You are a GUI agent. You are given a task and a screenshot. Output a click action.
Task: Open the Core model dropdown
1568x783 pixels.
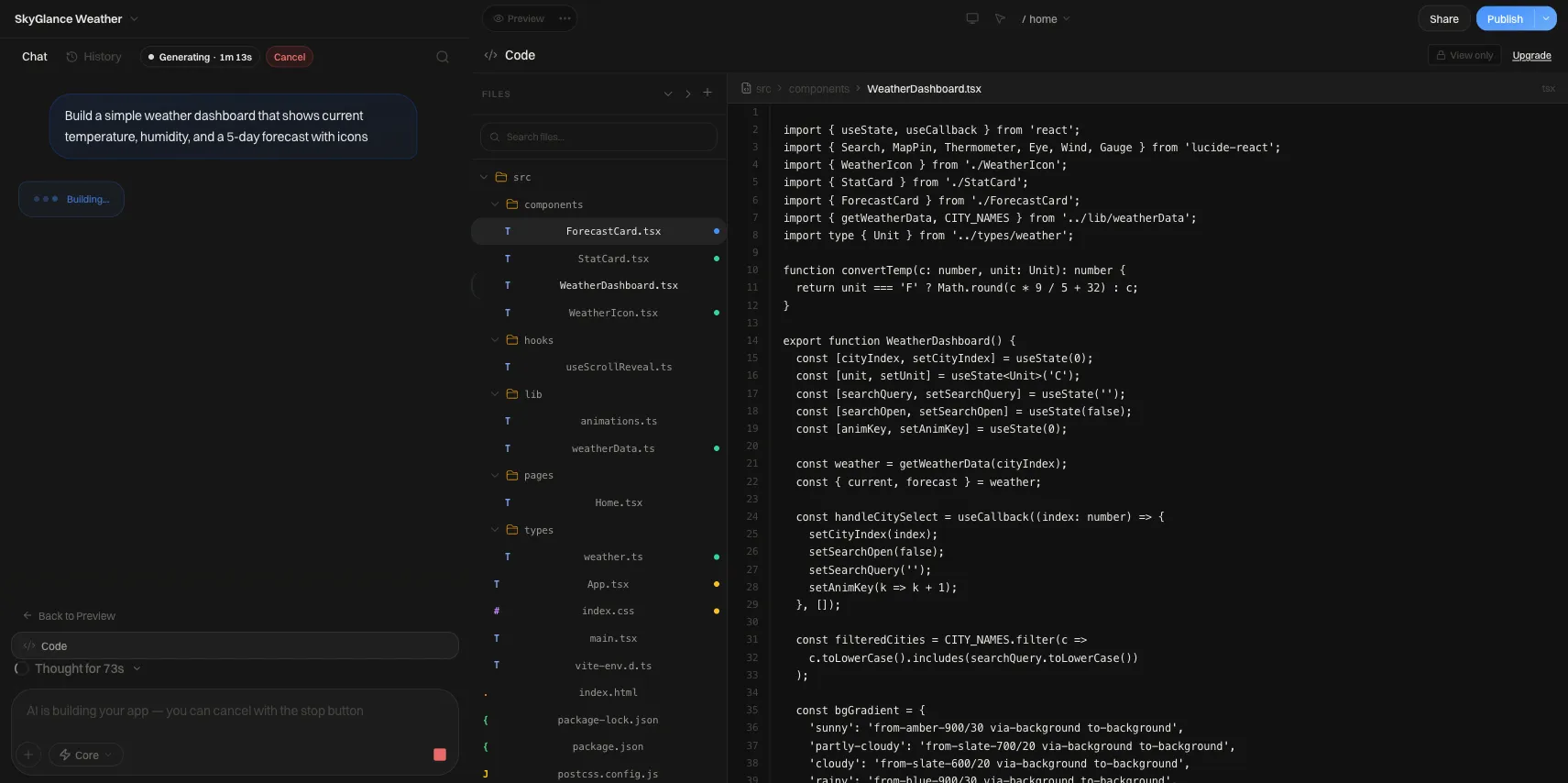[86, 755]
